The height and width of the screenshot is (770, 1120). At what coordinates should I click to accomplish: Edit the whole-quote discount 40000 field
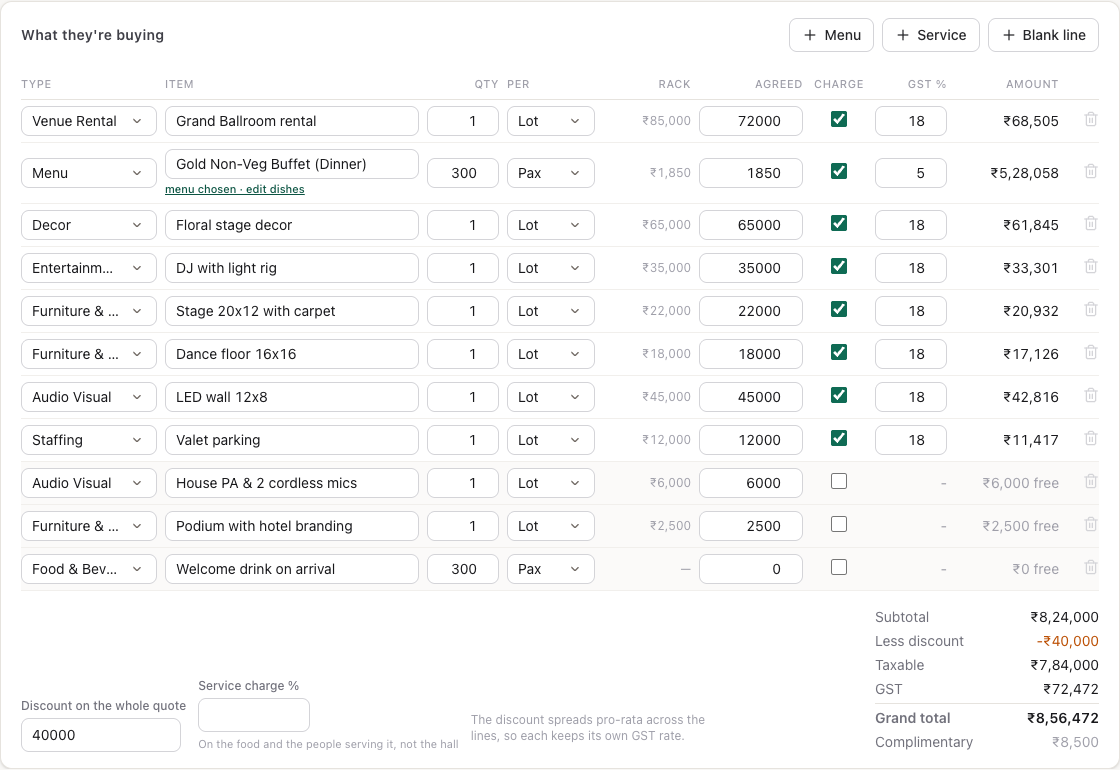[101, 735]
